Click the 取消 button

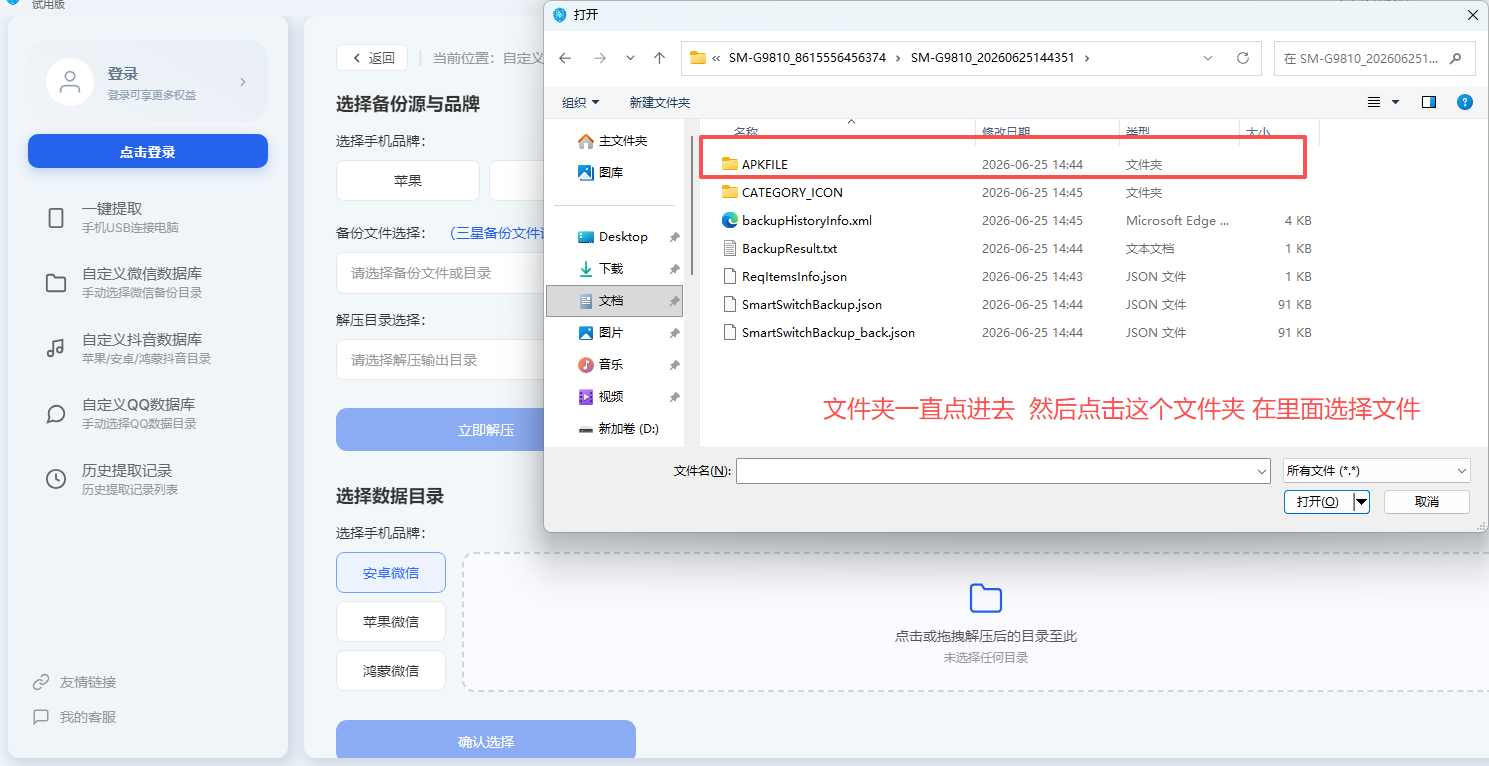tap(1427, 502)
